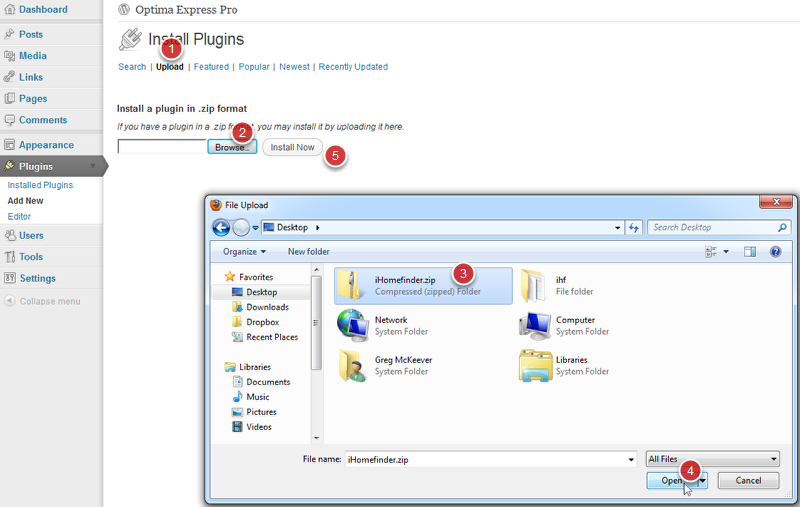Switch to the Popular plugins tab
Screen dimensions: 800x507
tap(254, 67)
